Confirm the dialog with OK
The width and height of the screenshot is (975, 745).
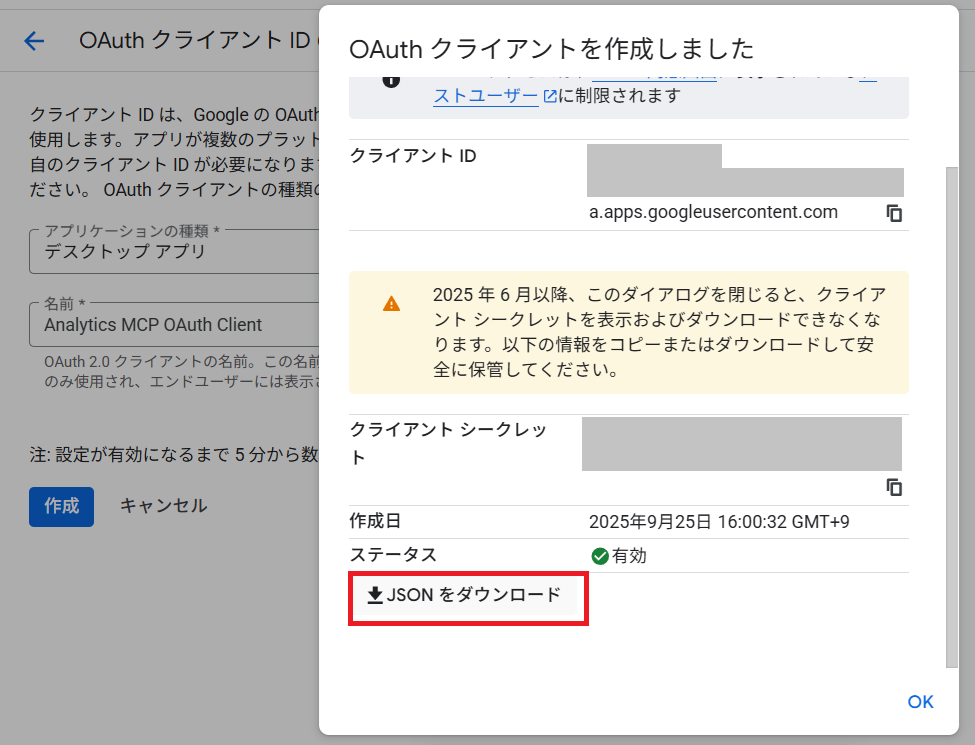tap(920, 702)
